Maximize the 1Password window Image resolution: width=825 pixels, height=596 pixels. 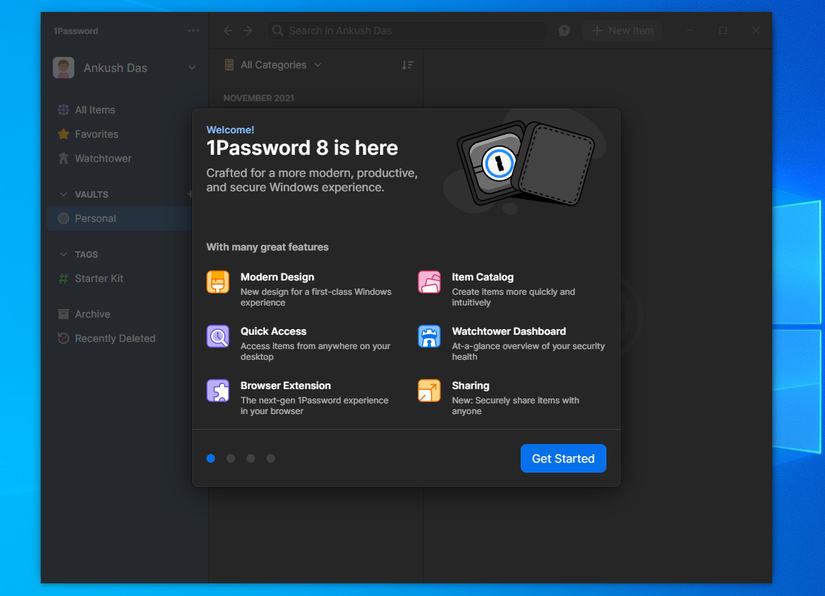(x=723, y=31)
